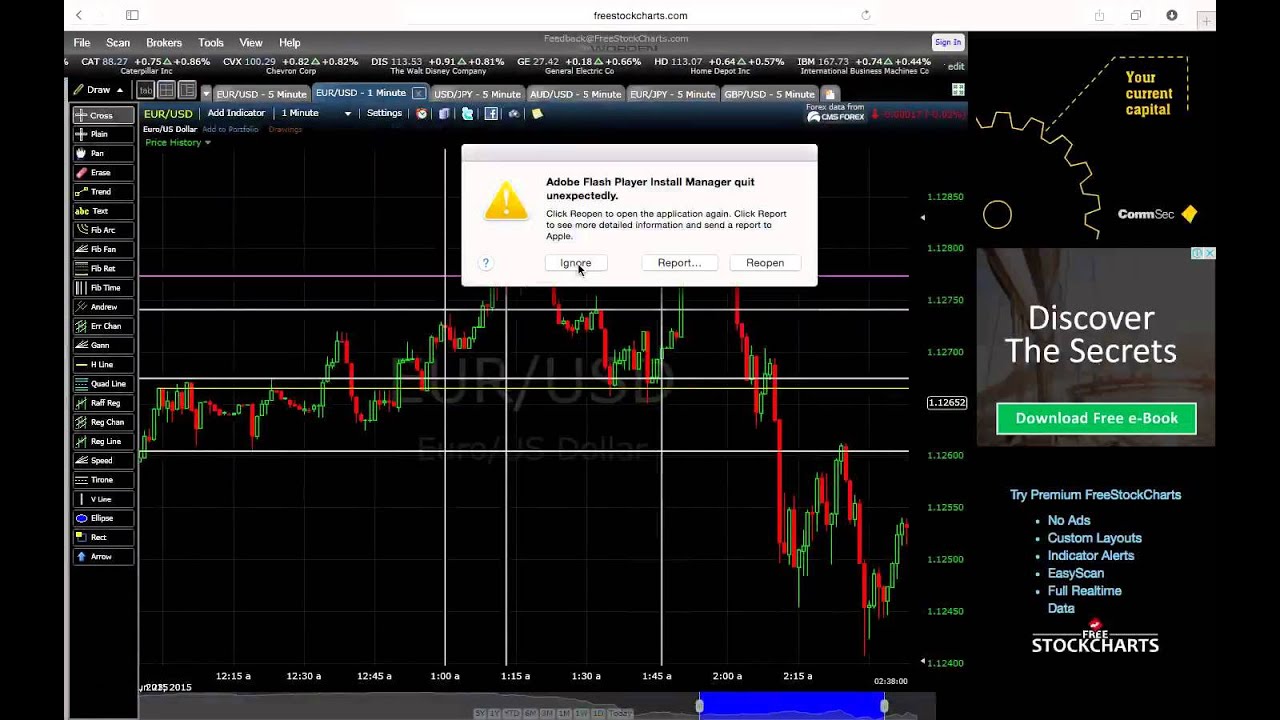This screenshot has width=1280, height=720.
Task: Click the yellow sticky note icon
Action: pos(537,114)
